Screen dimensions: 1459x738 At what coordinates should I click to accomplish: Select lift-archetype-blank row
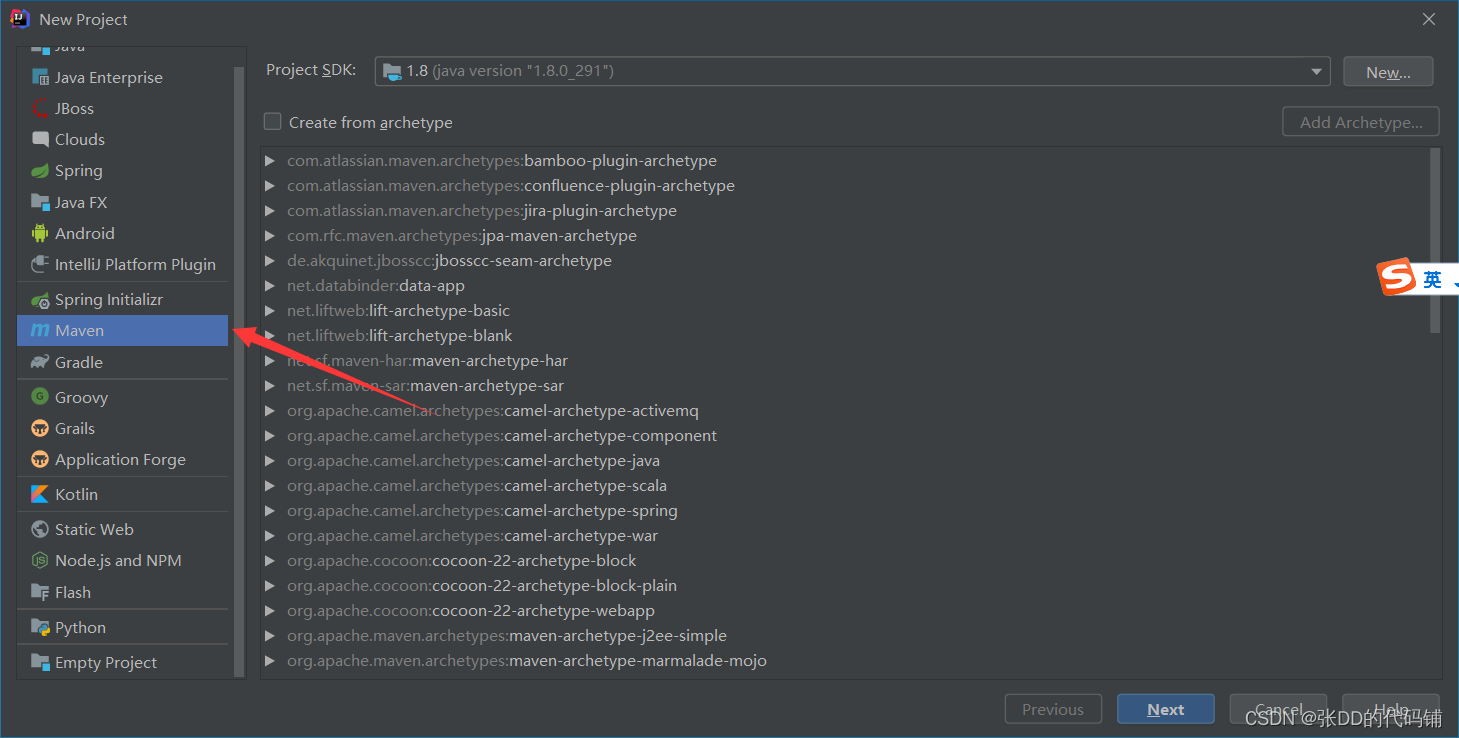[846, 335]
